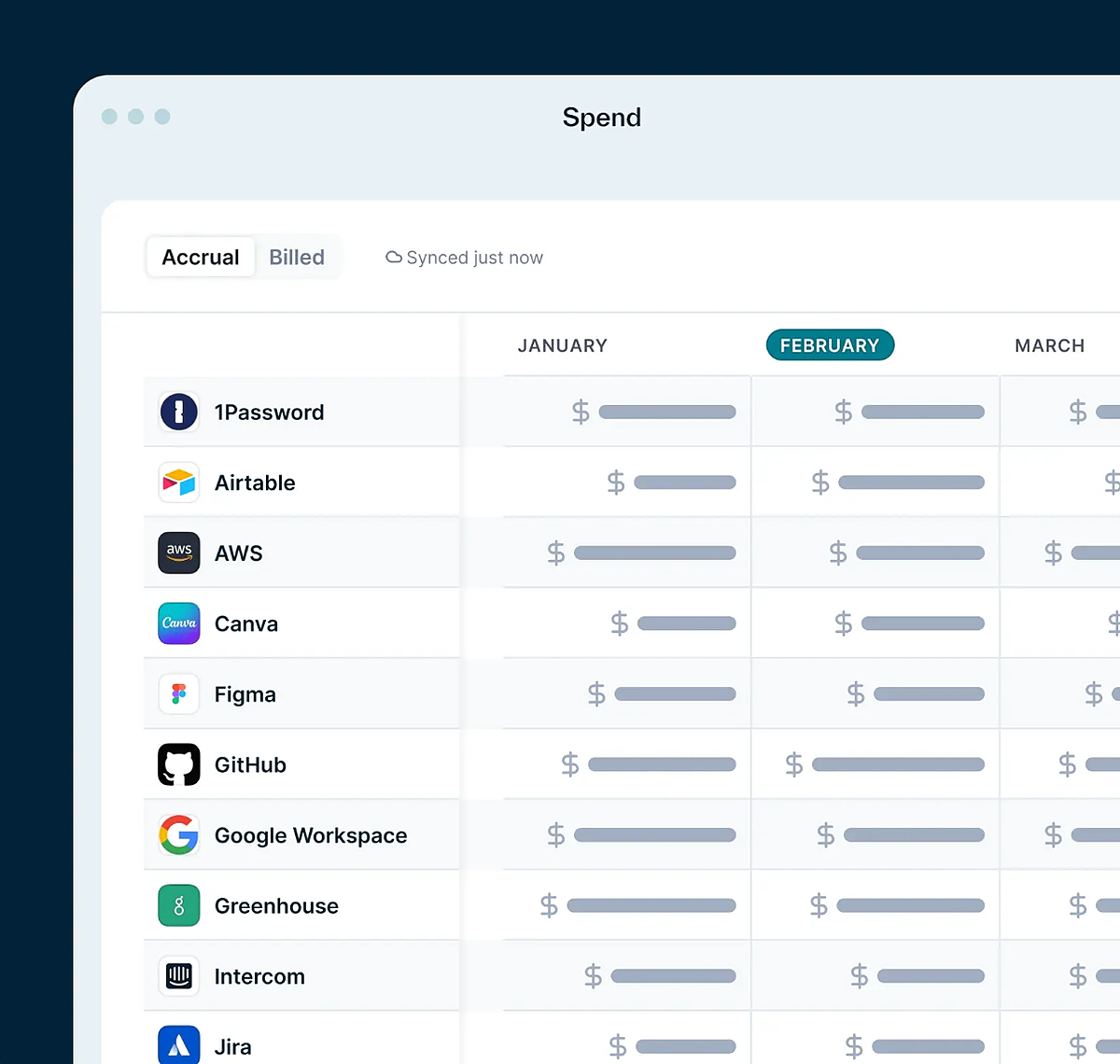The width and height of the screenshot is (1120, 1064).
Task: Click the third window control dot
Action: tap(162, 117)
